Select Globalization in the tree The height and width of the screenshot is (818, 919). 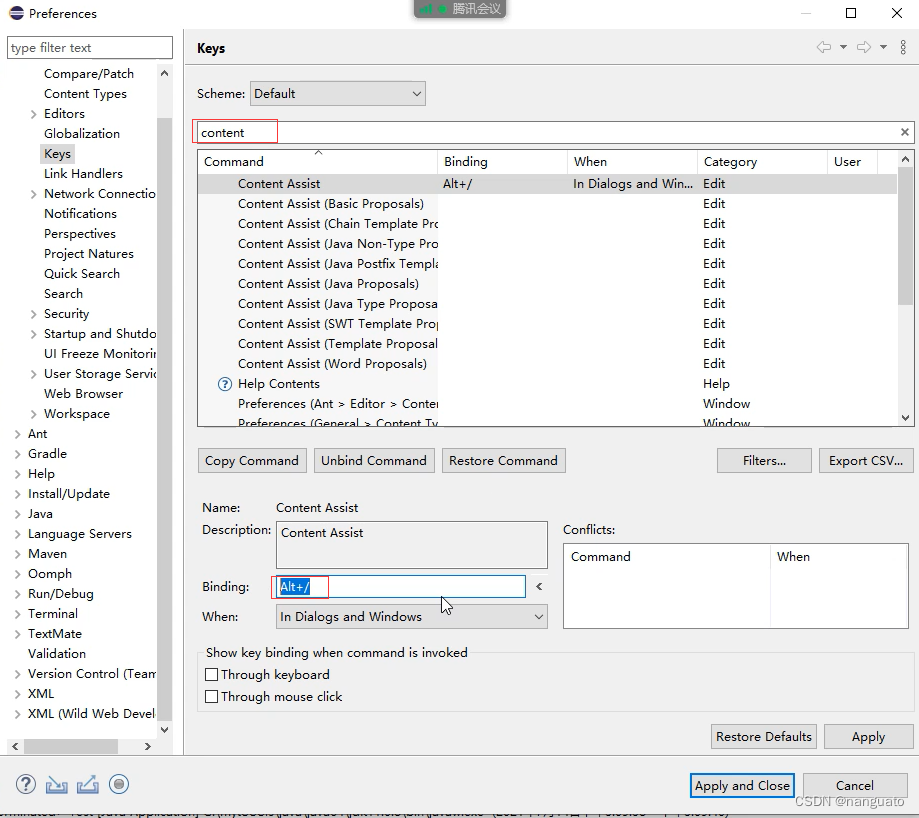pos(81,134)
